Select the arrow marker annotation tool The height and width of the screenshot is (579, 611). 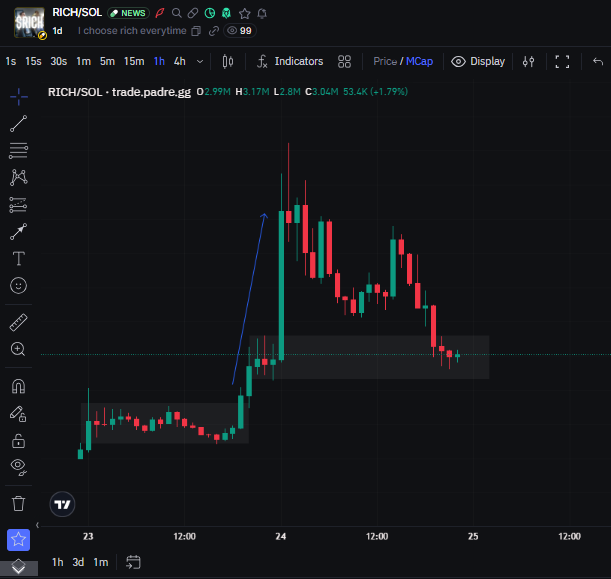[x=18, y=231]
